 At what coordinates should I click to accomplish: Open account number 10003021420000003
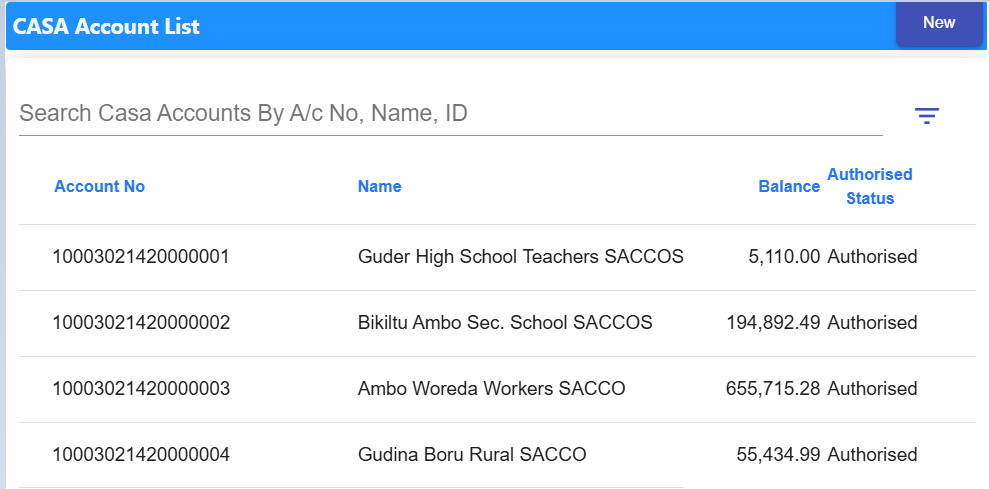(x=141, y=389)
